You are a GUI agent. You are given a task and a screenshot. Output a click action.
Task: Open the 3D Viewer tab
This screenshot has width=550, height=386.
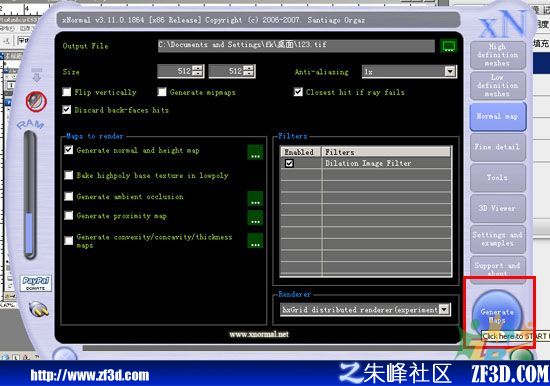click(x=497, y=208)
